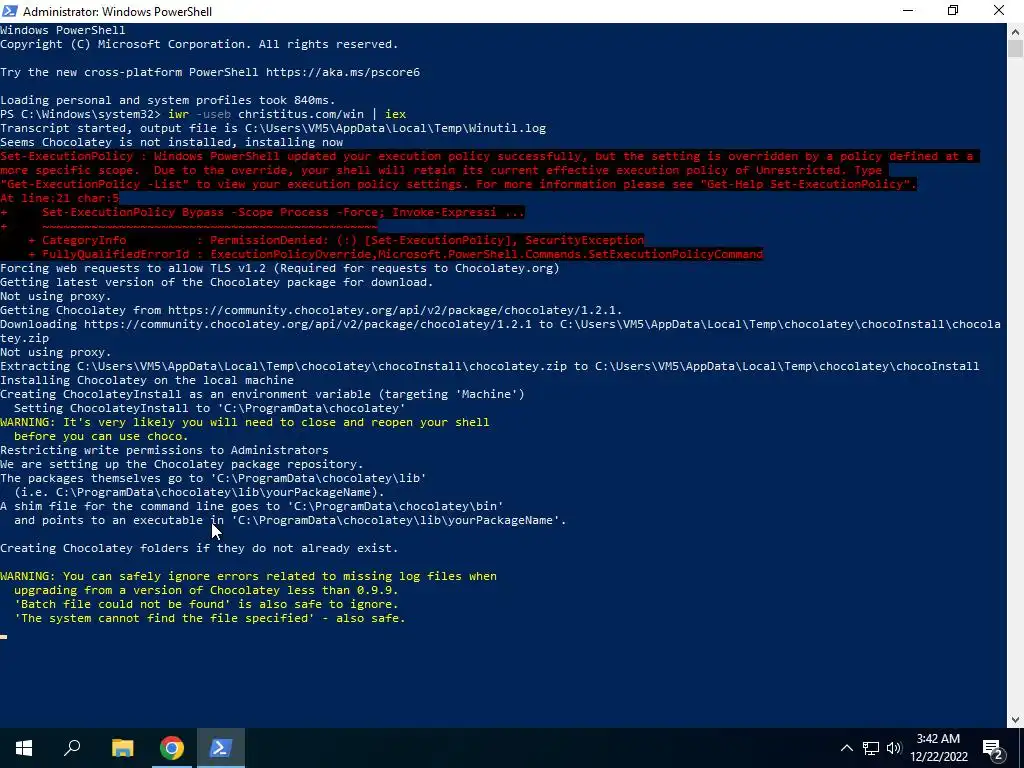This screenshot has width=1024, height=768.
Task: Launch File Explorer from the taskbar
Action: (122, 748)
